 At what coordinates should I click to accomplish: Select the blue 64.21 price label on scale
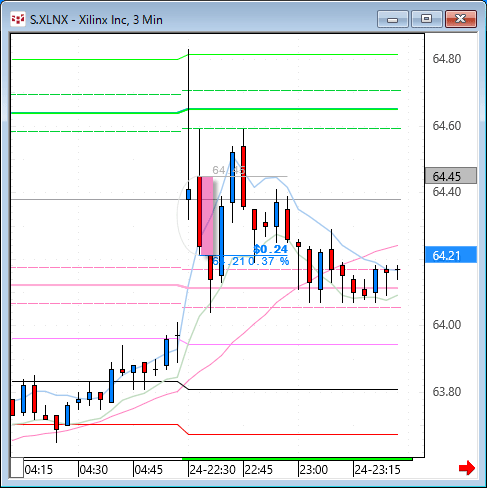451,255
